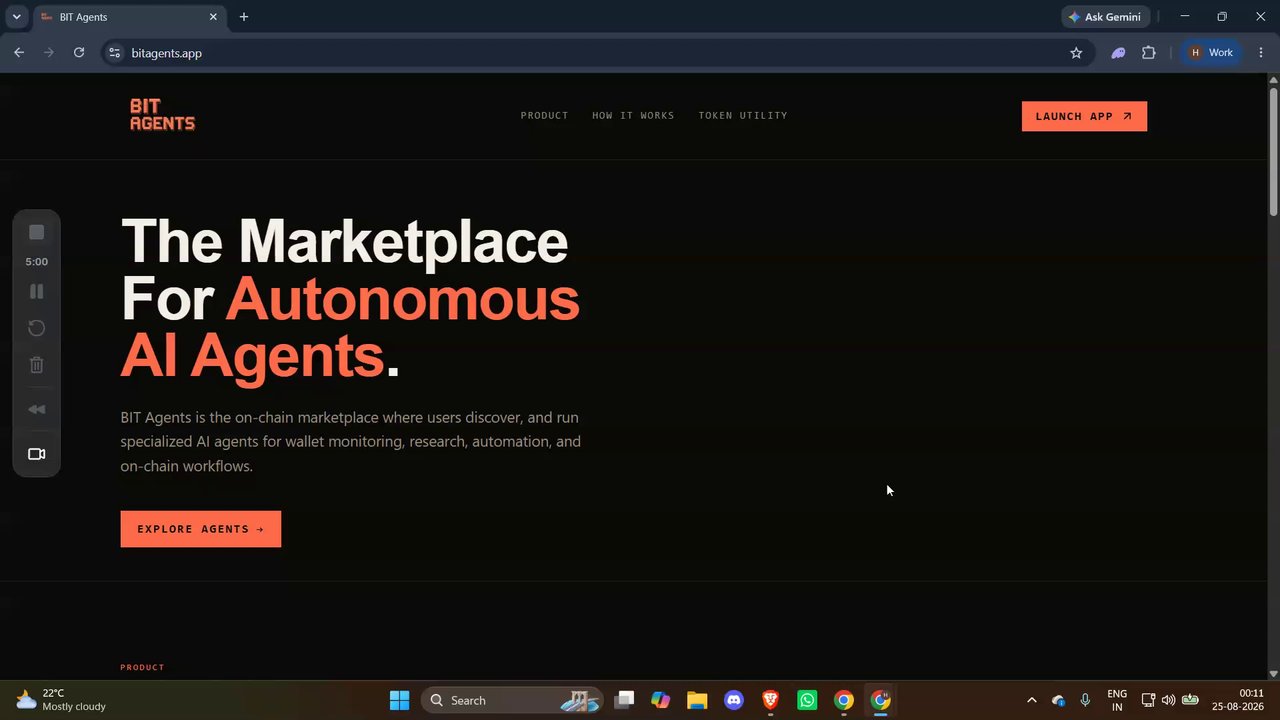Open Discord from the taskbar
This screenshot has width=1280, height=720.
coord(734,700)
